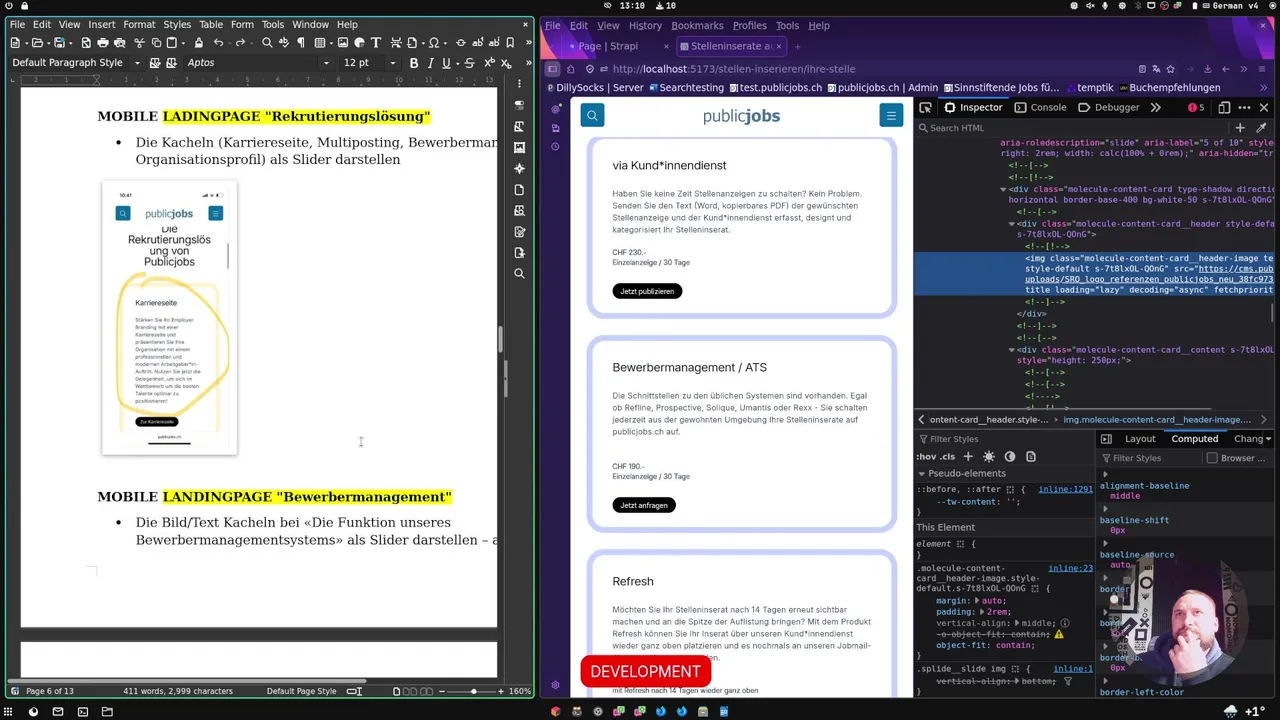Switch to the Debugger tab in DevTools

(1109, 107)
